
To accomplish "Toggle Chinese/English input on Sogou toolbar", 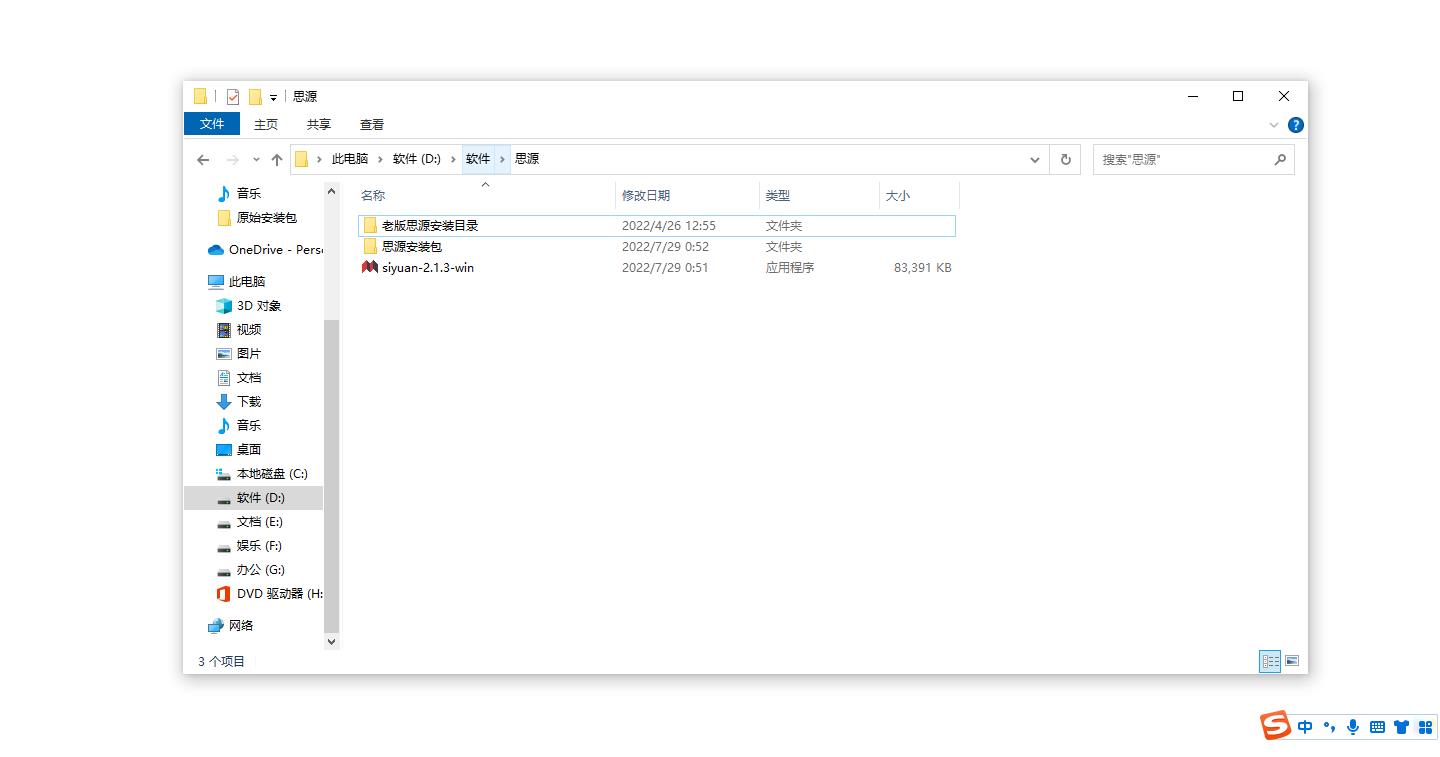I will pyautogui.click(x=1304, y=727).
